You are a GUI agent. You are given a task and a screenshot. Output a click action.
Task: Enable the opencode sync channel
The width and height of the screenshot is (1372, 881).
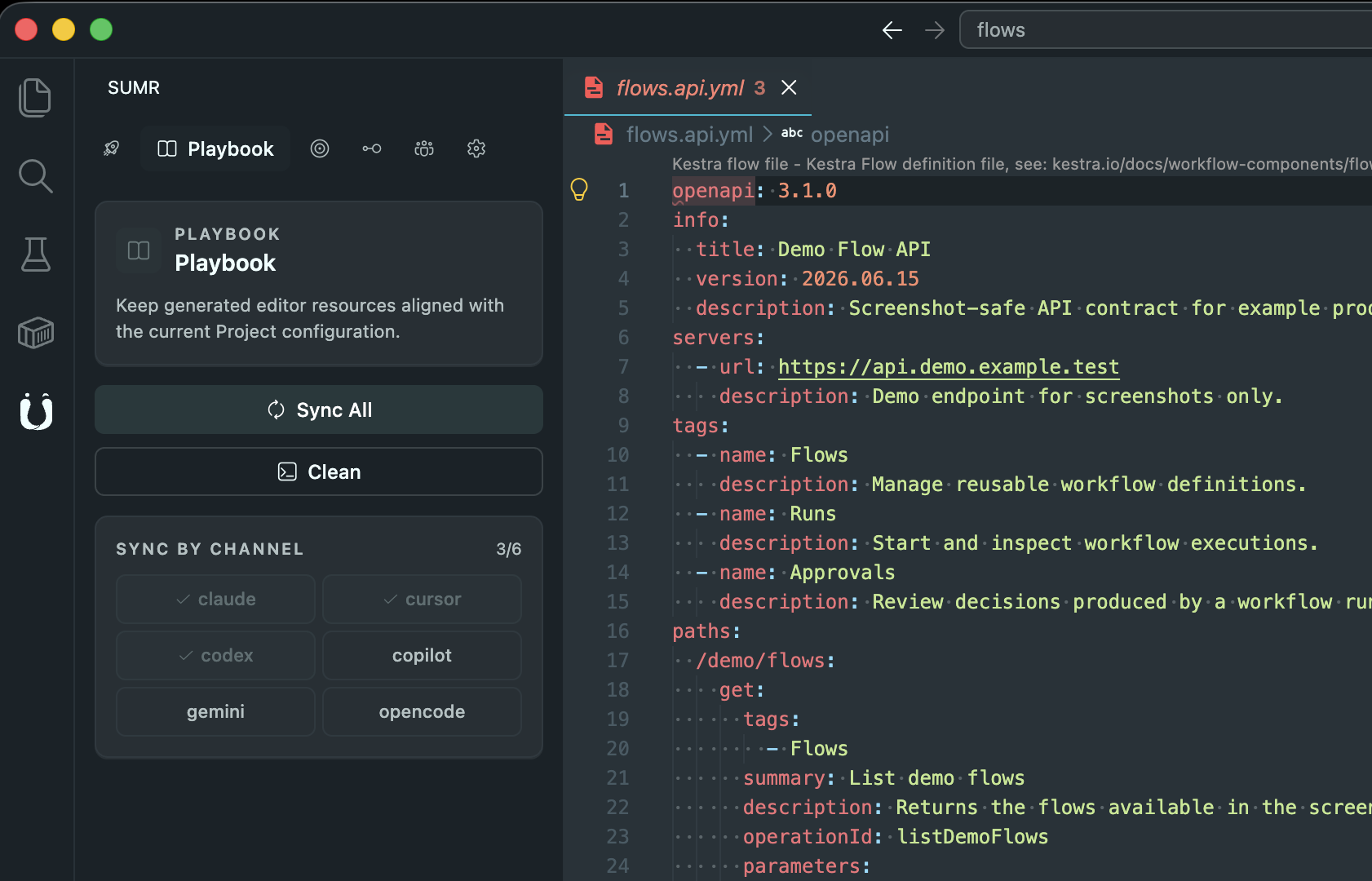pyautogui.click(x=422, y=711)
